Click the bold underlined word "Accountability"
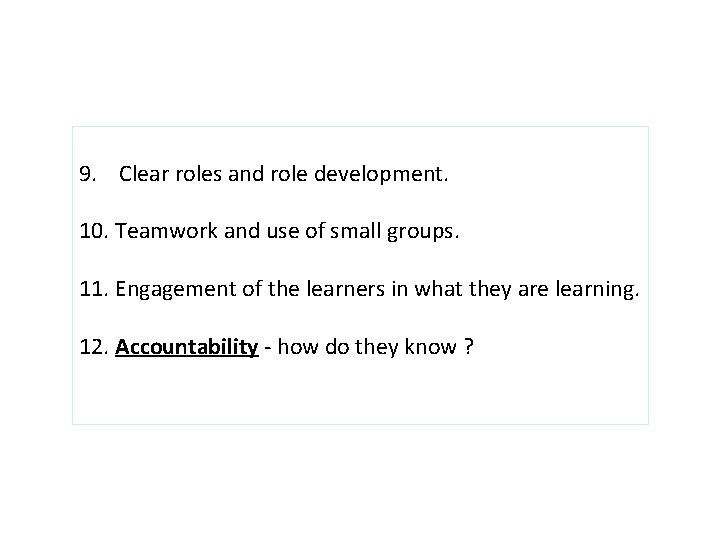The width and height of the screenshot is (720, 540). pyautogui.click(x=187, y=348)
